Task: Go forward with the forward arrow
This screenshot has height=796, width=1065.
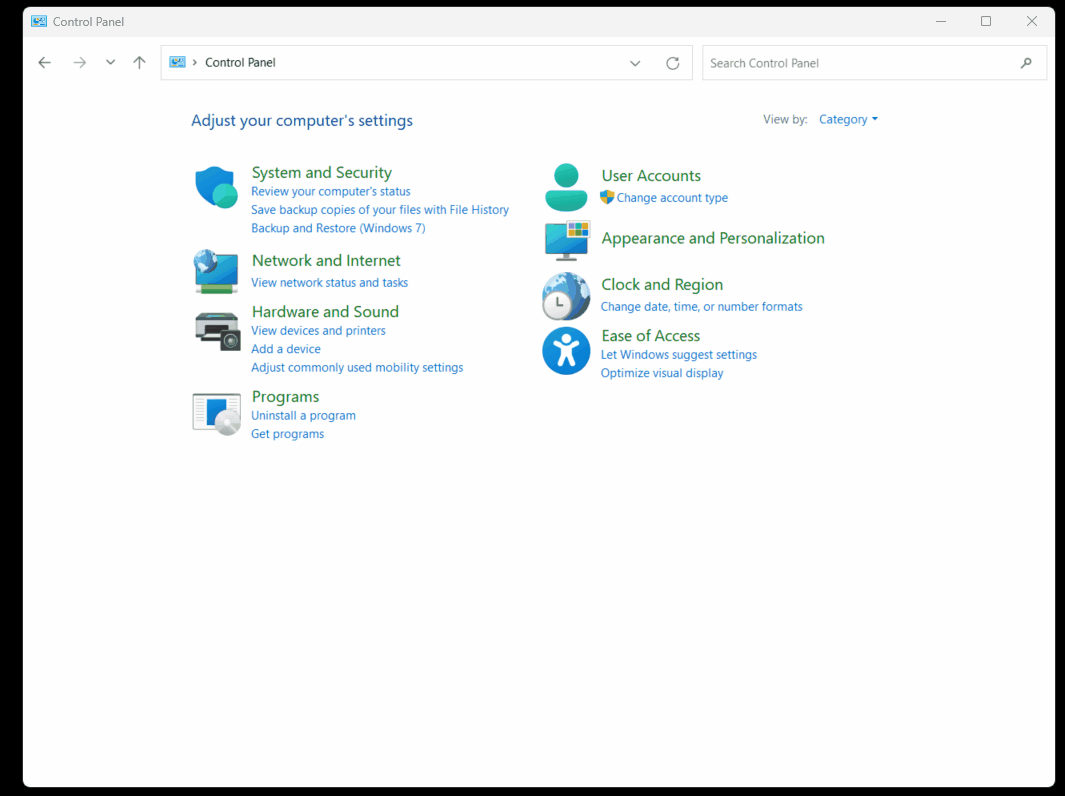Action: point(79,62)
